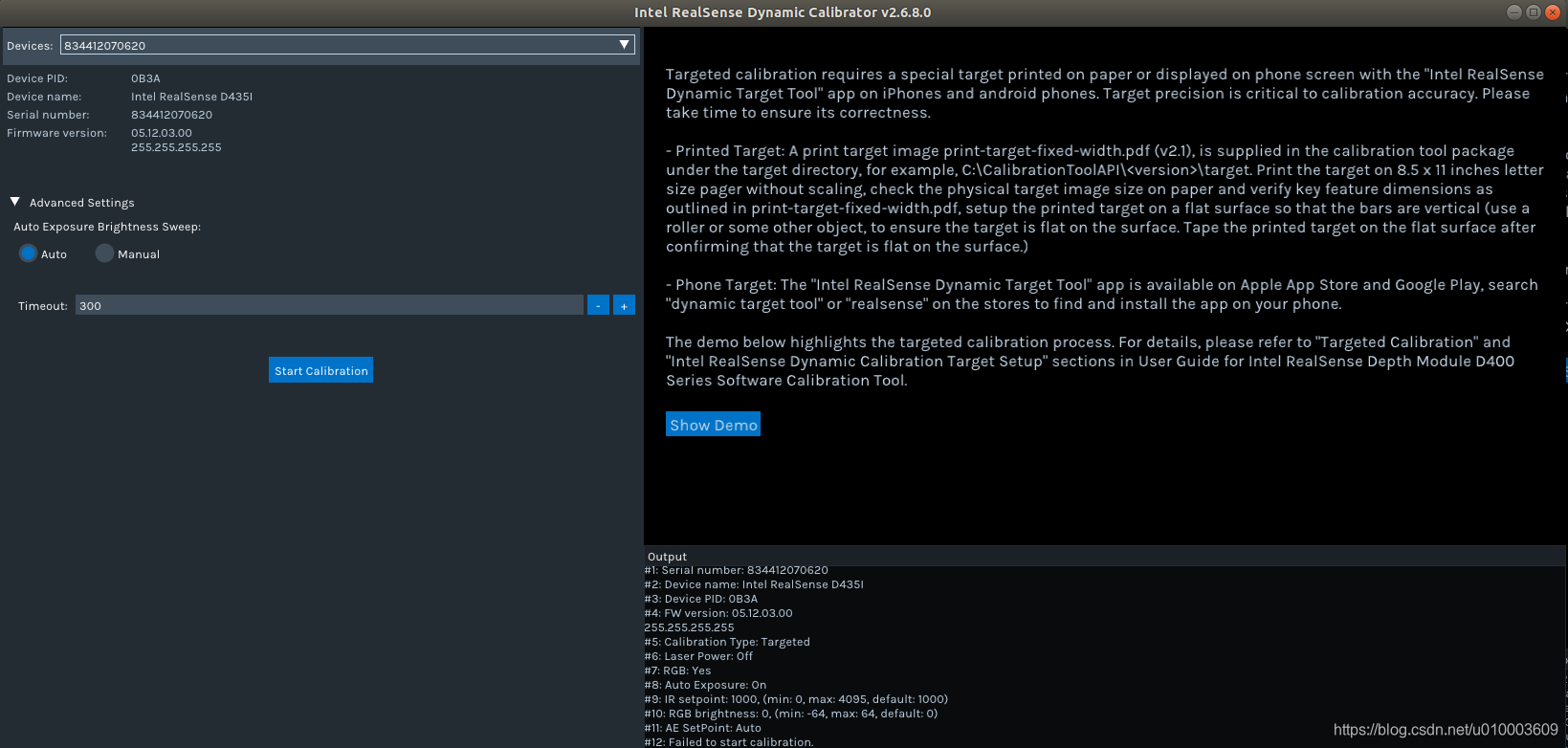Screen dimensions: 1568x748
Task: Click output line #9 IR setpoint
Action: [796, 699]
